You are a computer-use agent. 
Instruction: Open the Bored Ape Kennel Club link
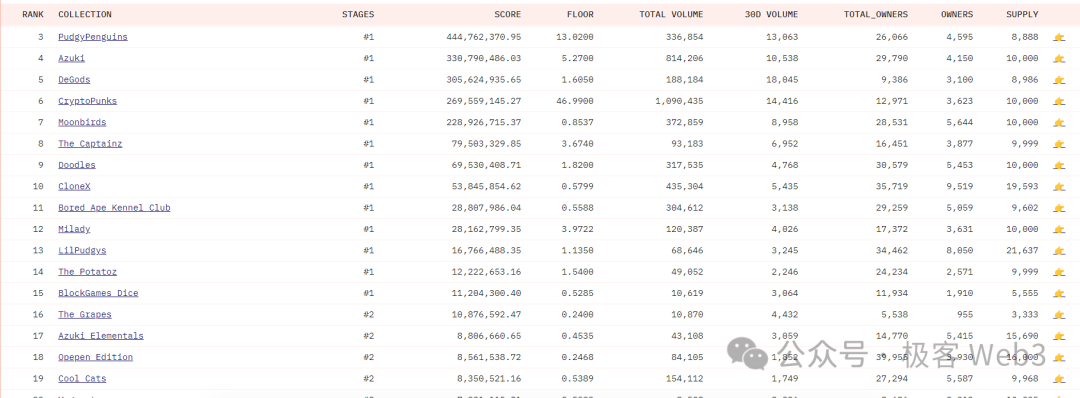pyautogui.click(x=114, y=208)
